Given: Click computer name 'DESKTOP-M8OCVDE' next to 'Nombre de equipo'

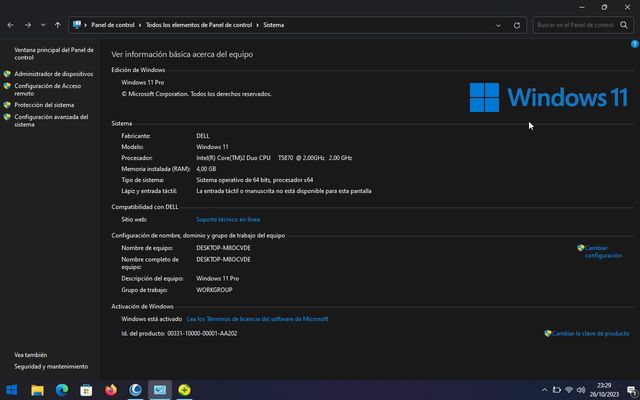Looking at the screenshot, I should pos(223,248).
